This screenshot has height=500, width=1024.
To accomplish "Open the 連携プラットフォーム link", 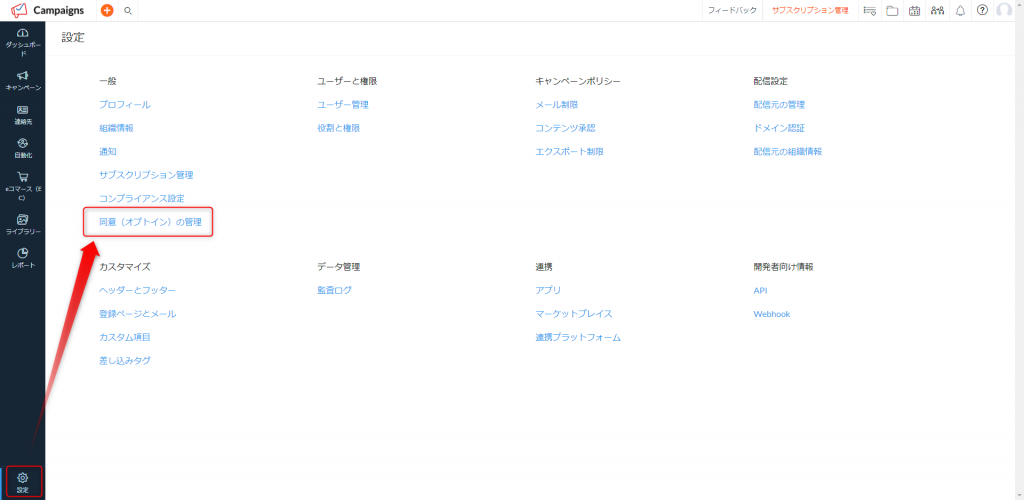I will (x=578, y=337).
